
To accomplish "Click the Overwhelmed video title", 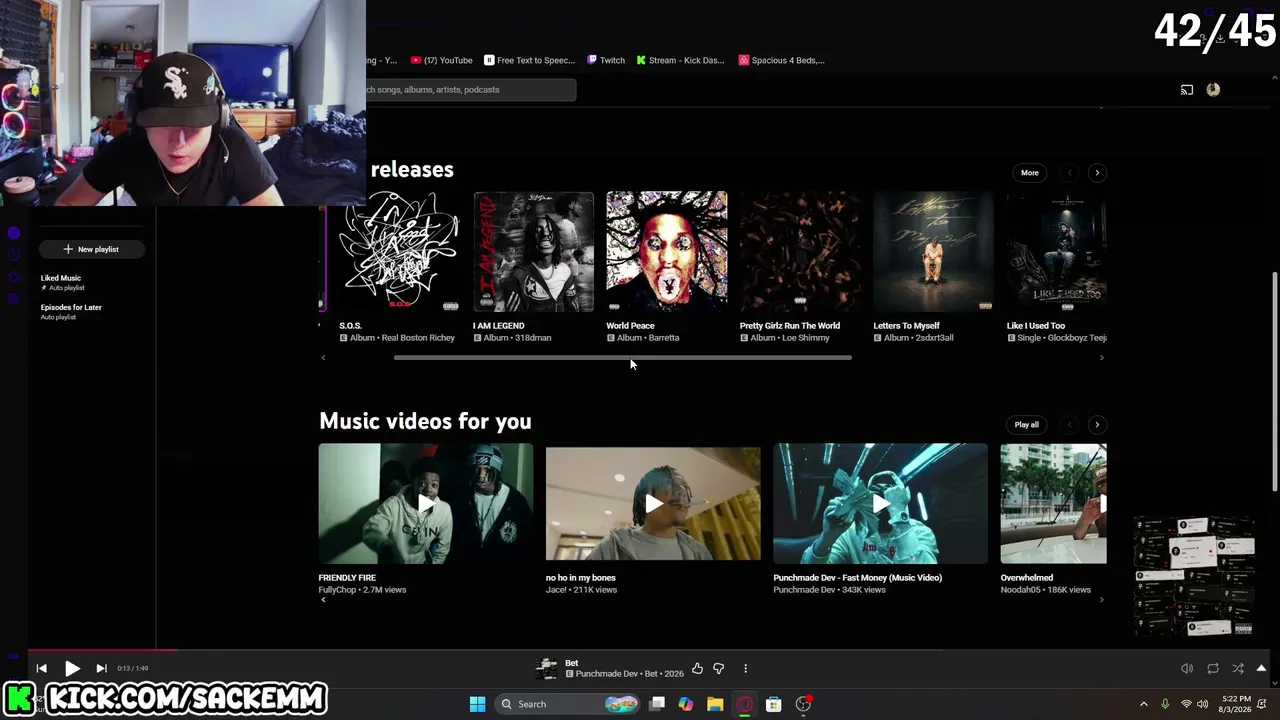I will [1027, 578].
